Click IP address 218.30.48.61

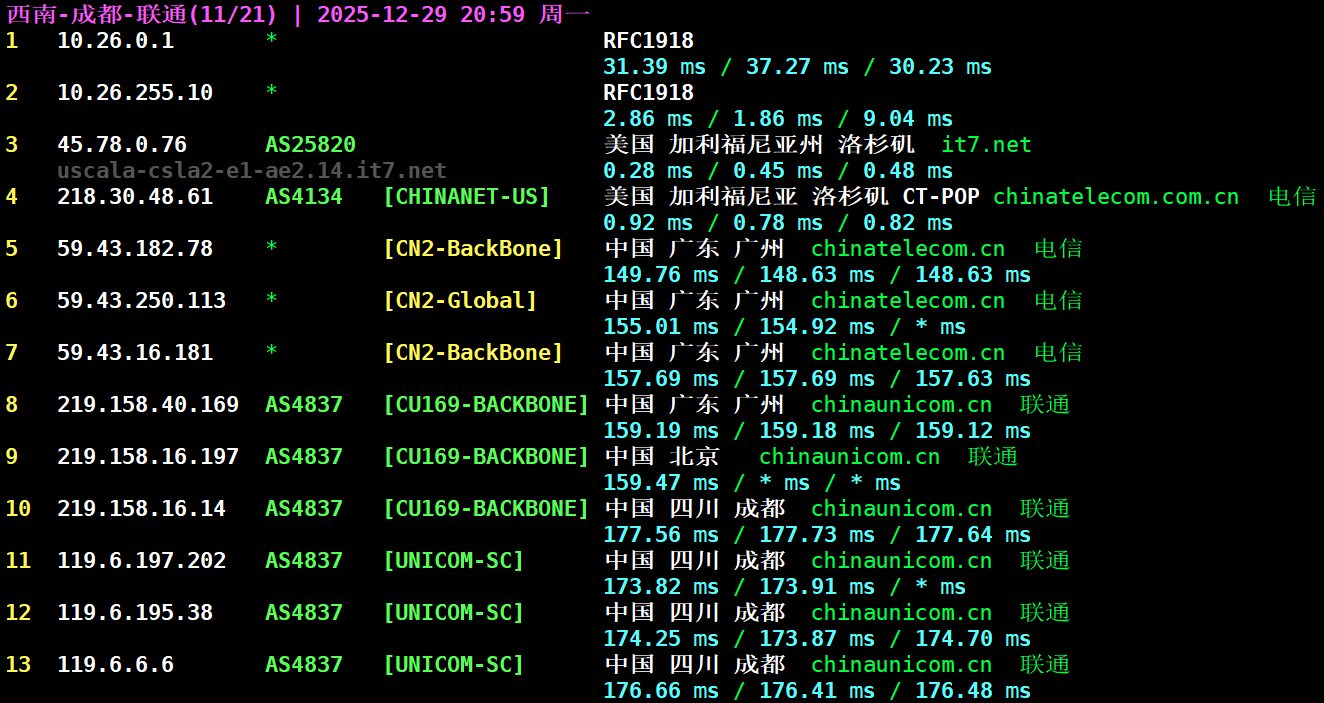(x=135, y=197)
